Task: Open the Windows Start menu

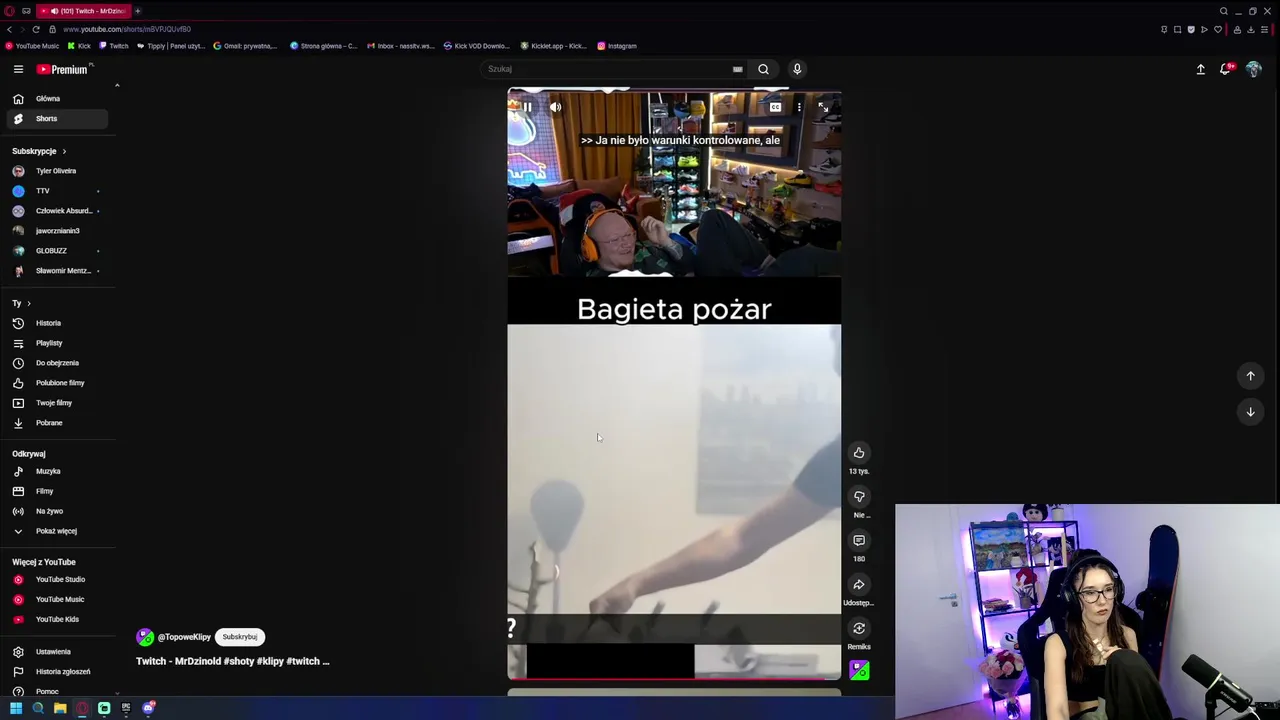Action: coord(16,708)
